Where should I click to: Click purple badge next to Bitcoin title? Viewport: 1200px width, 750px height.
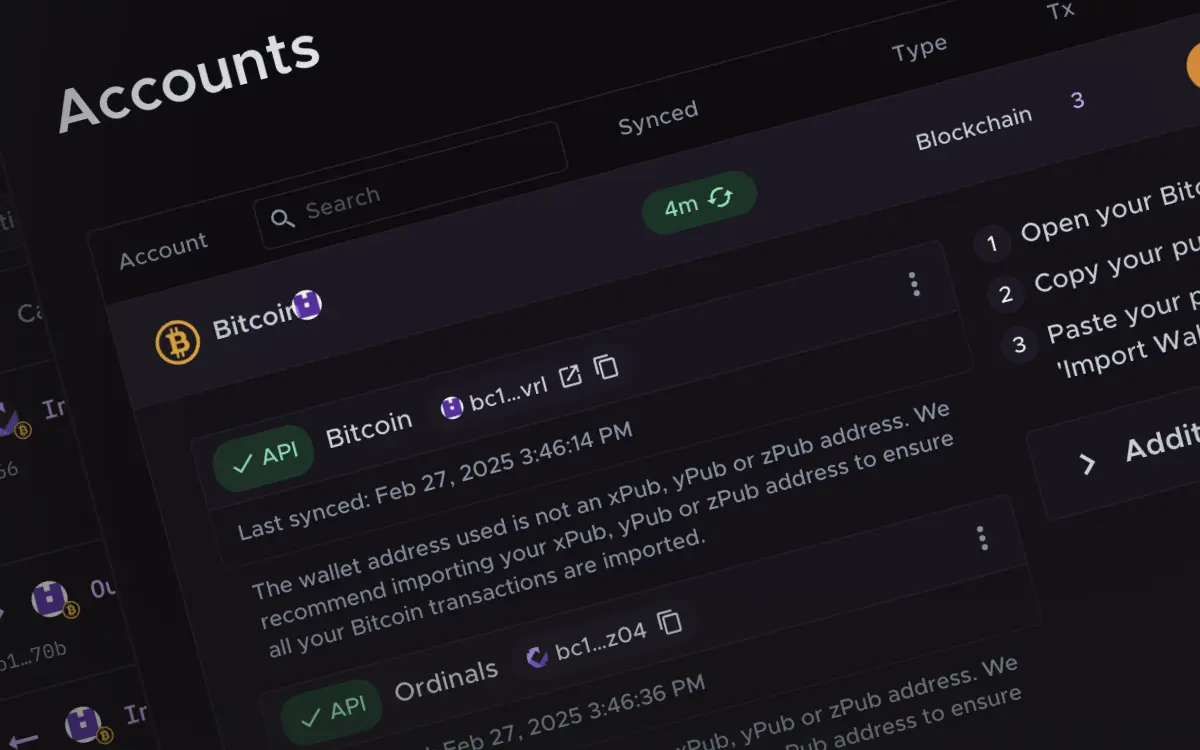click(308, 304)
